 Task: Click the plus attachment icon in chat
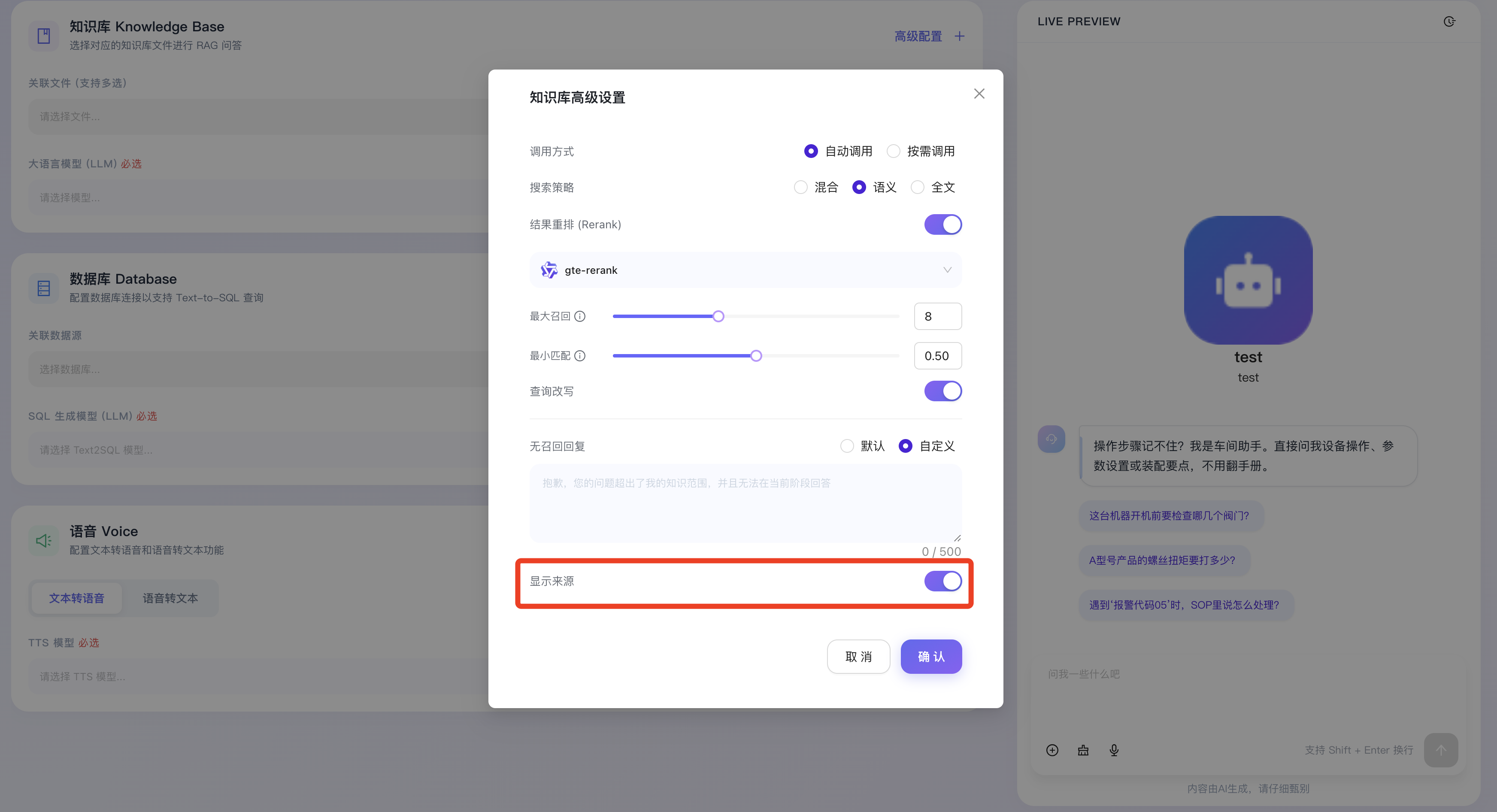pos(1052,750)
